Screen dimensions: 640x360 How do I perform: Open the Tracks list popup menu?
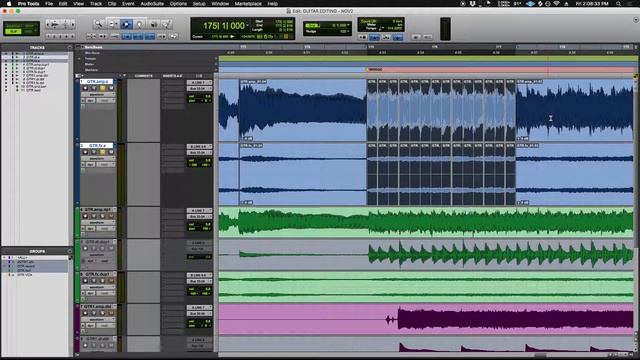pyautogui.click(x=69, y=47)
